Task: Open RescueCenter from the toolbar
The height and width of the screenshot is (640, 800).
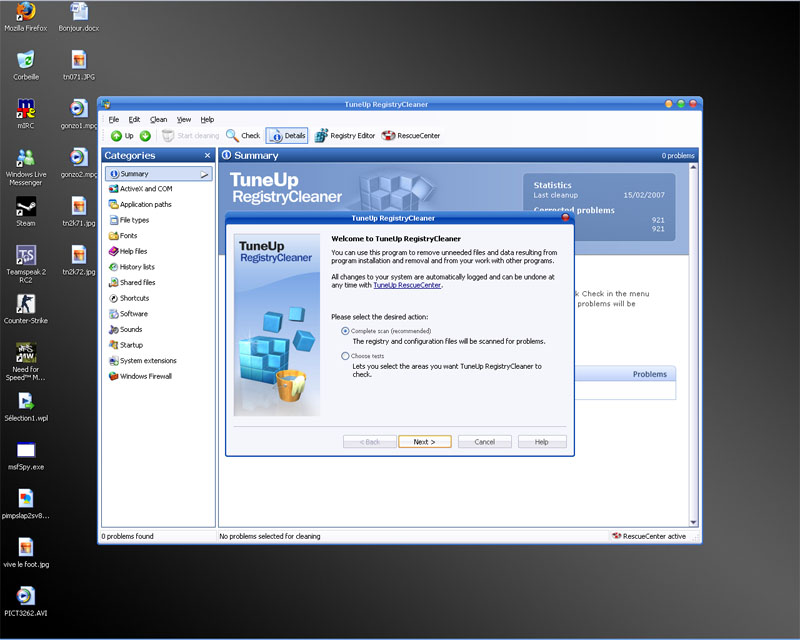Action: (x=411, y=136)
